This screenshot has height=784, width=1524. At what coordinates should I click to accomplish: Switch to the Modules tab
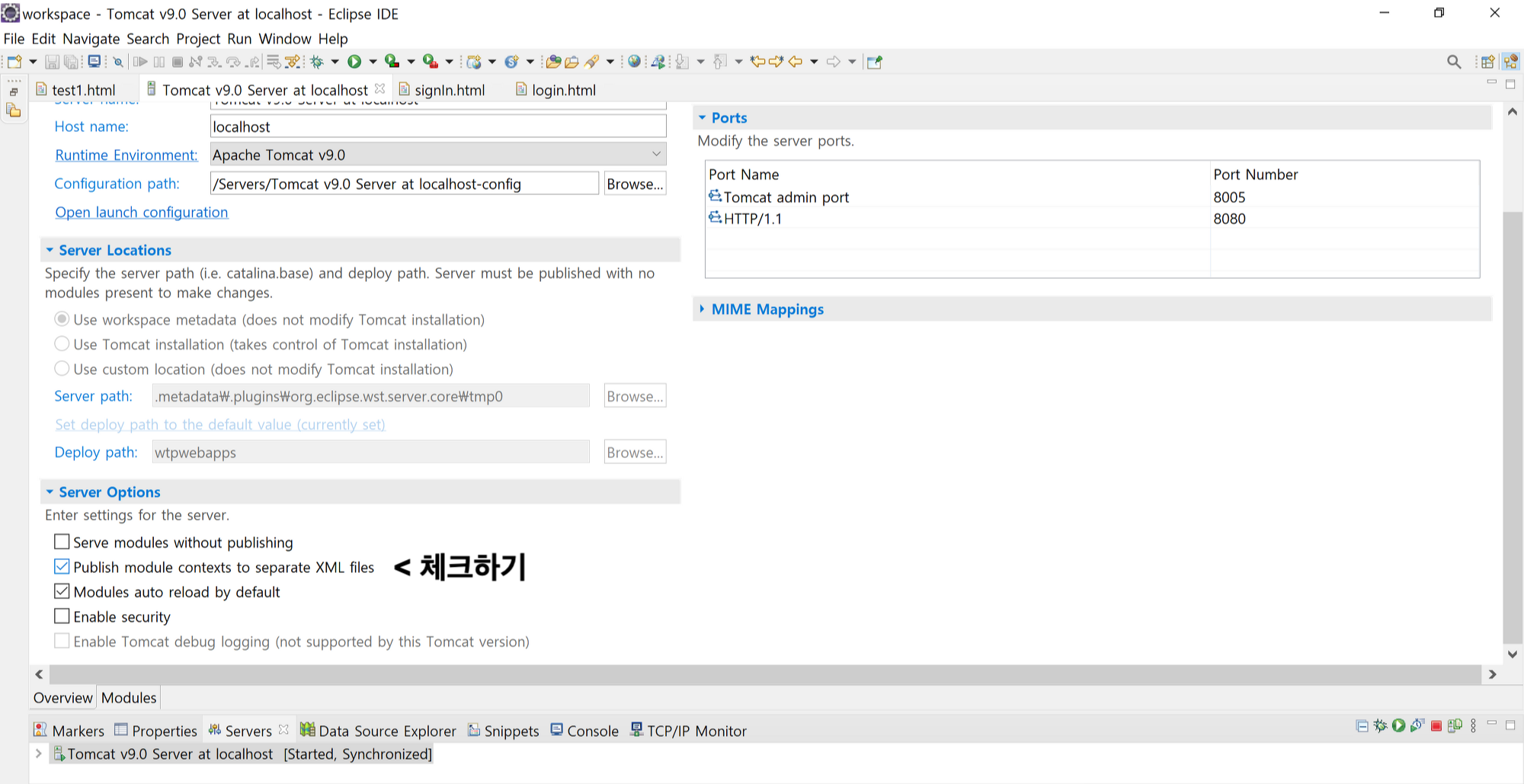[x=129, y=698]
